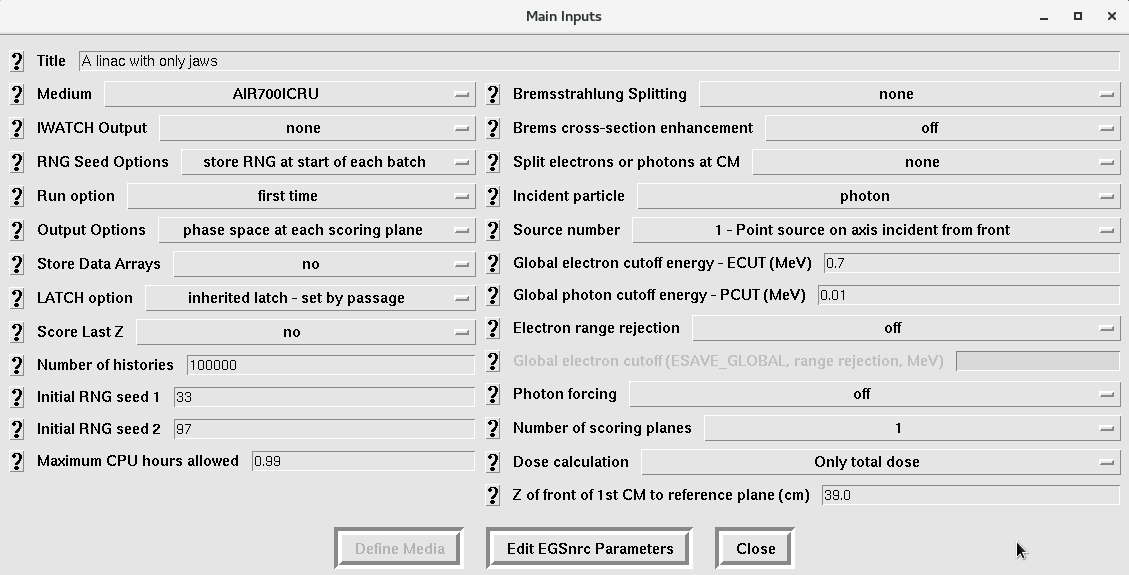Focus the ECUT electron cutoff energy field

971,263
